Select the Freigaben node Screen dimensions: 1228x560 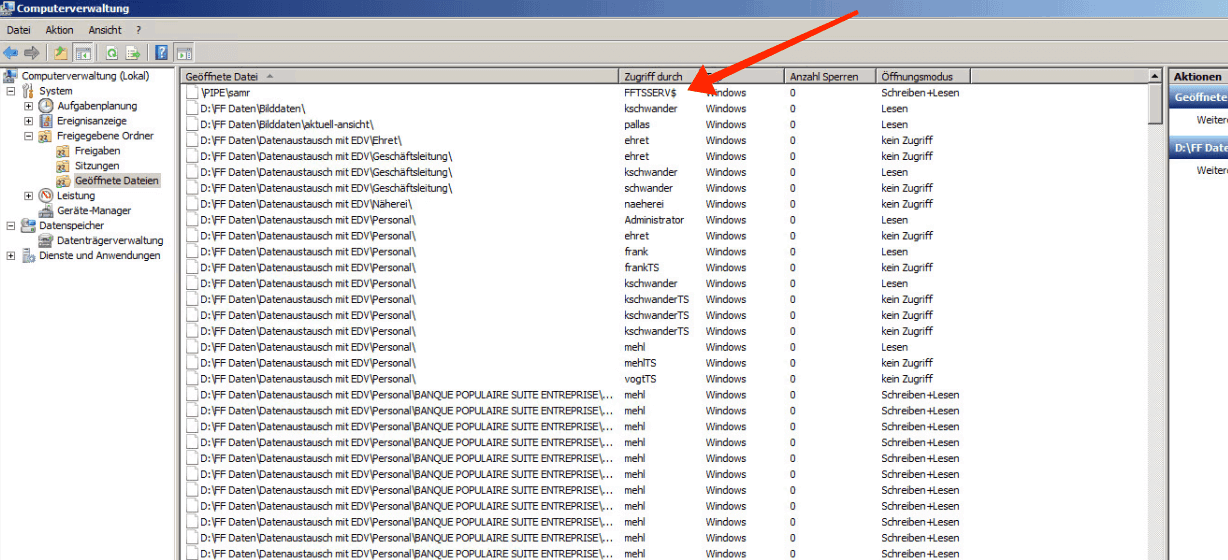coord(97,151)
